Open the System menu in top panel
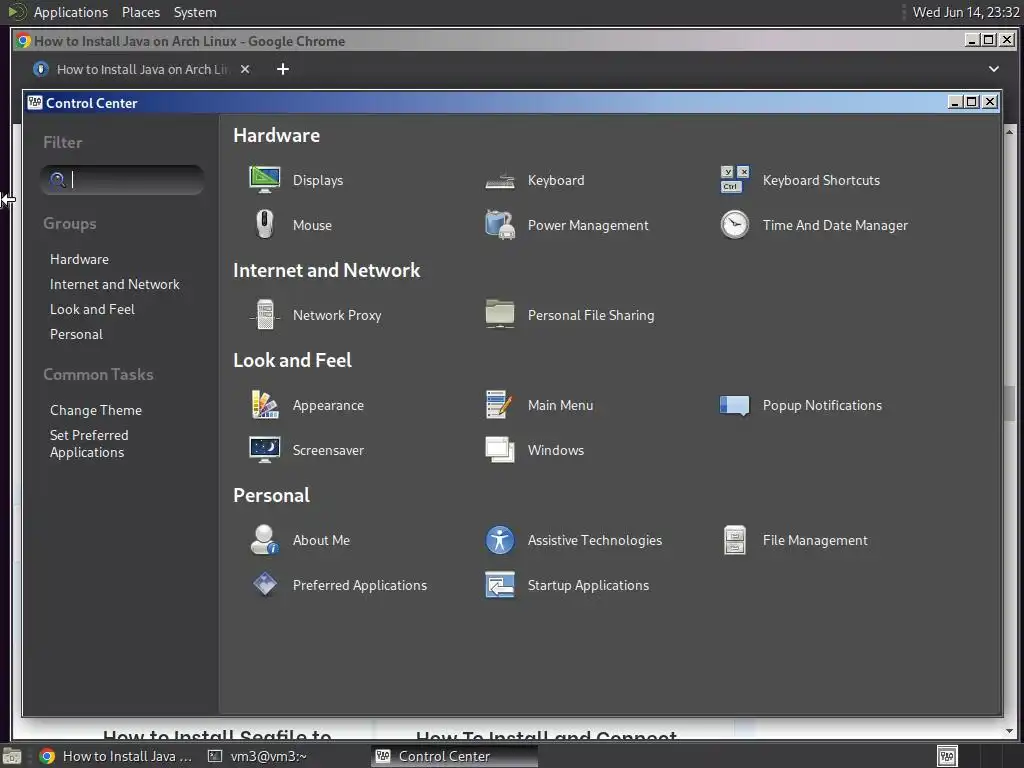 (x=195, y=12)
